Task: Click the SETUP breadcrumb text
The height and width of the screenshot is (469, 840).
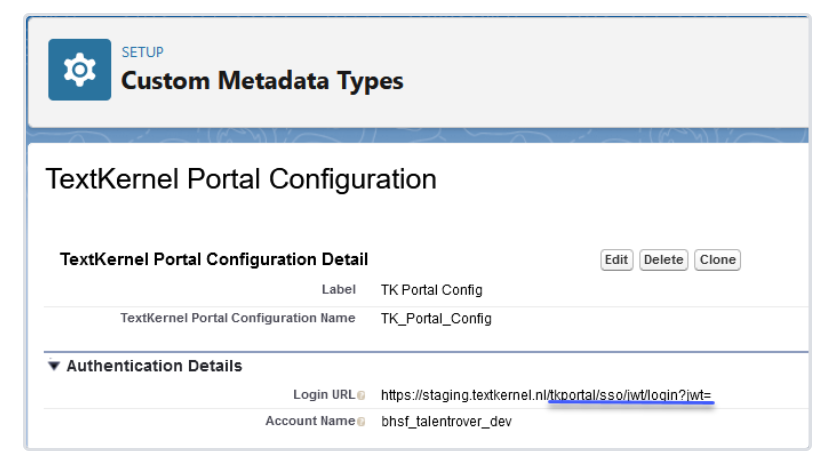Action: point(142,53)
